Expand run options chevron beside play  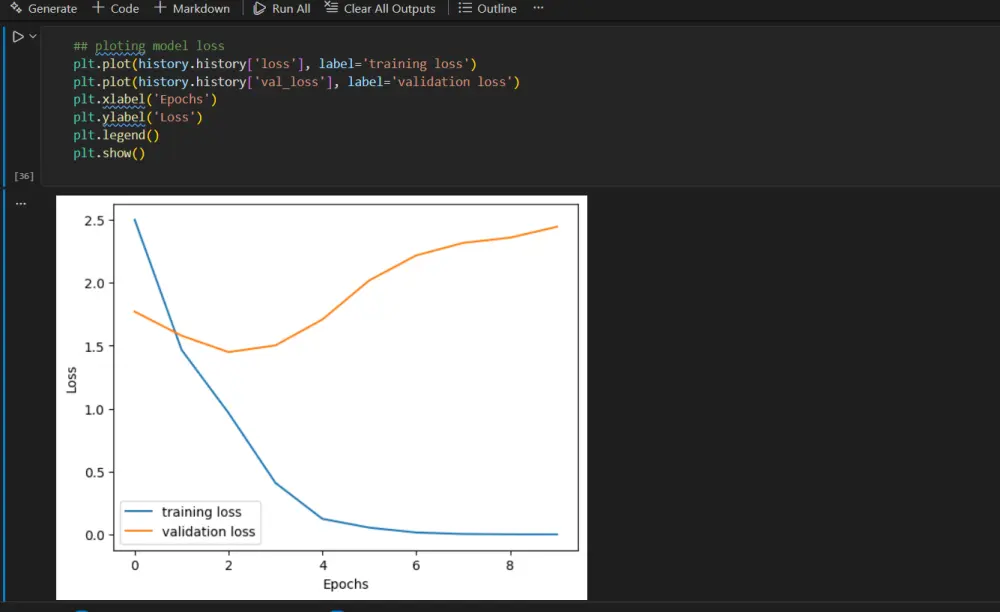click(x=33, y=36)
